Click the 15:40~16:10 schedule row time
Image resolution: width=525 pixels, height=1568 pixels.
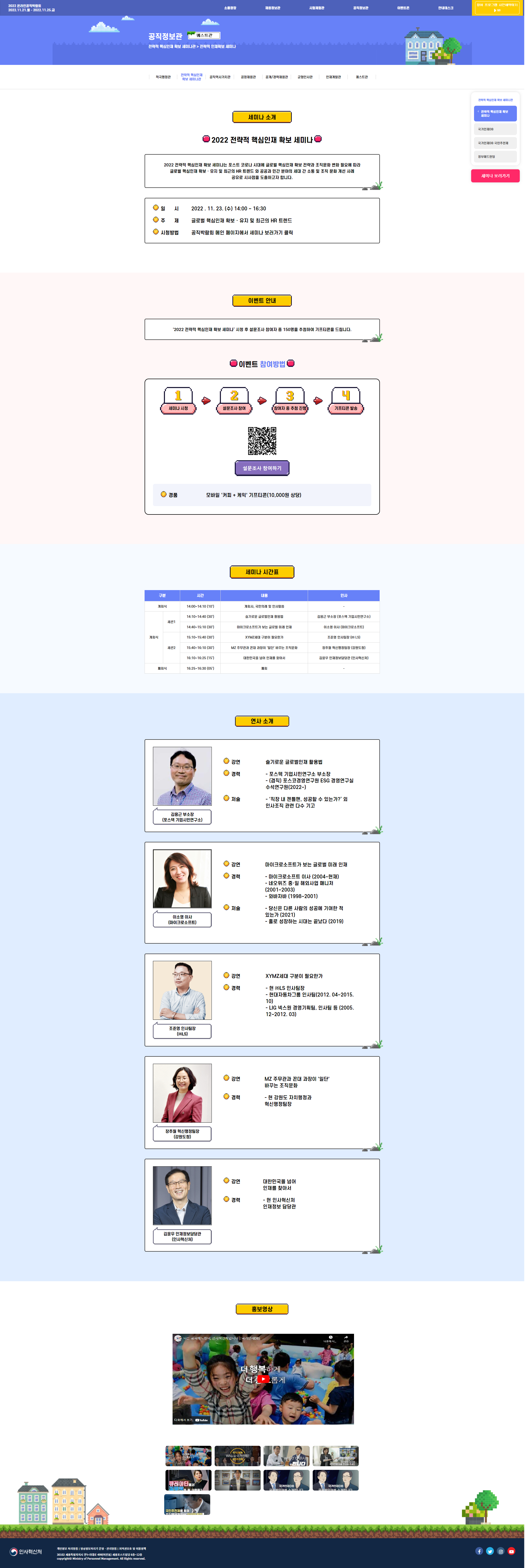coord(200,648)
